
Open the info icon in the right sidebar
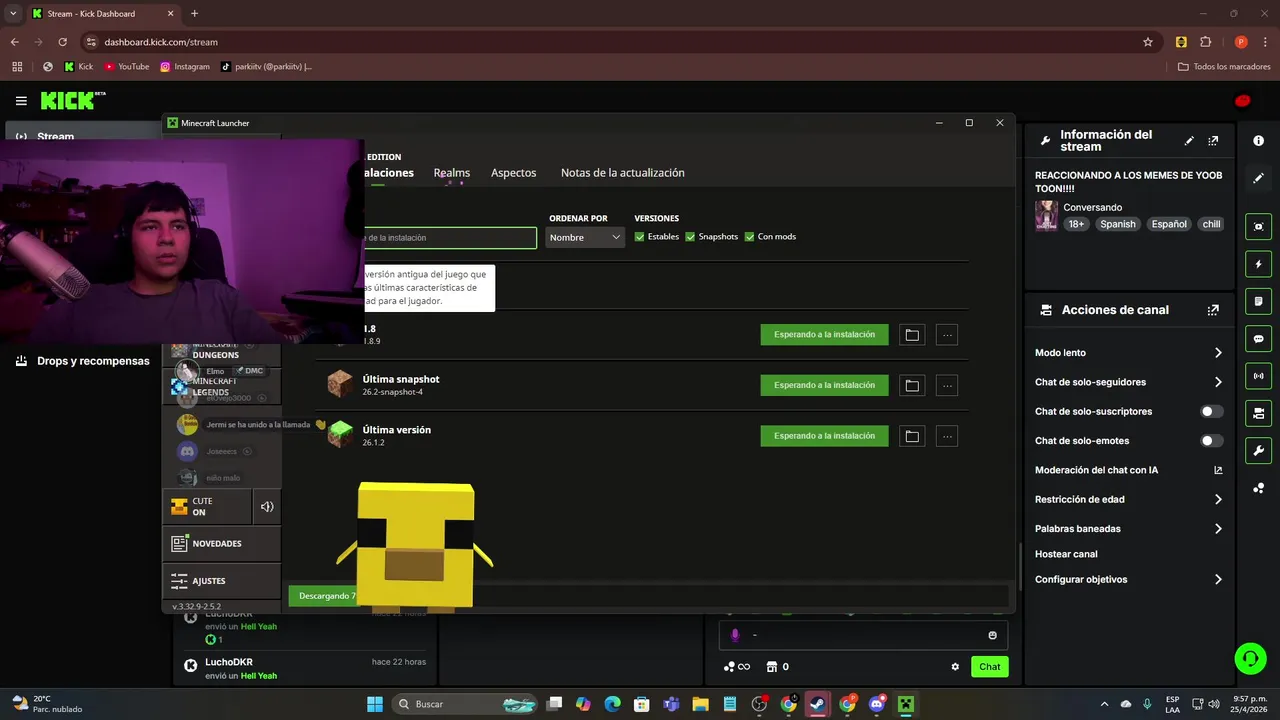click(1258, 141)
